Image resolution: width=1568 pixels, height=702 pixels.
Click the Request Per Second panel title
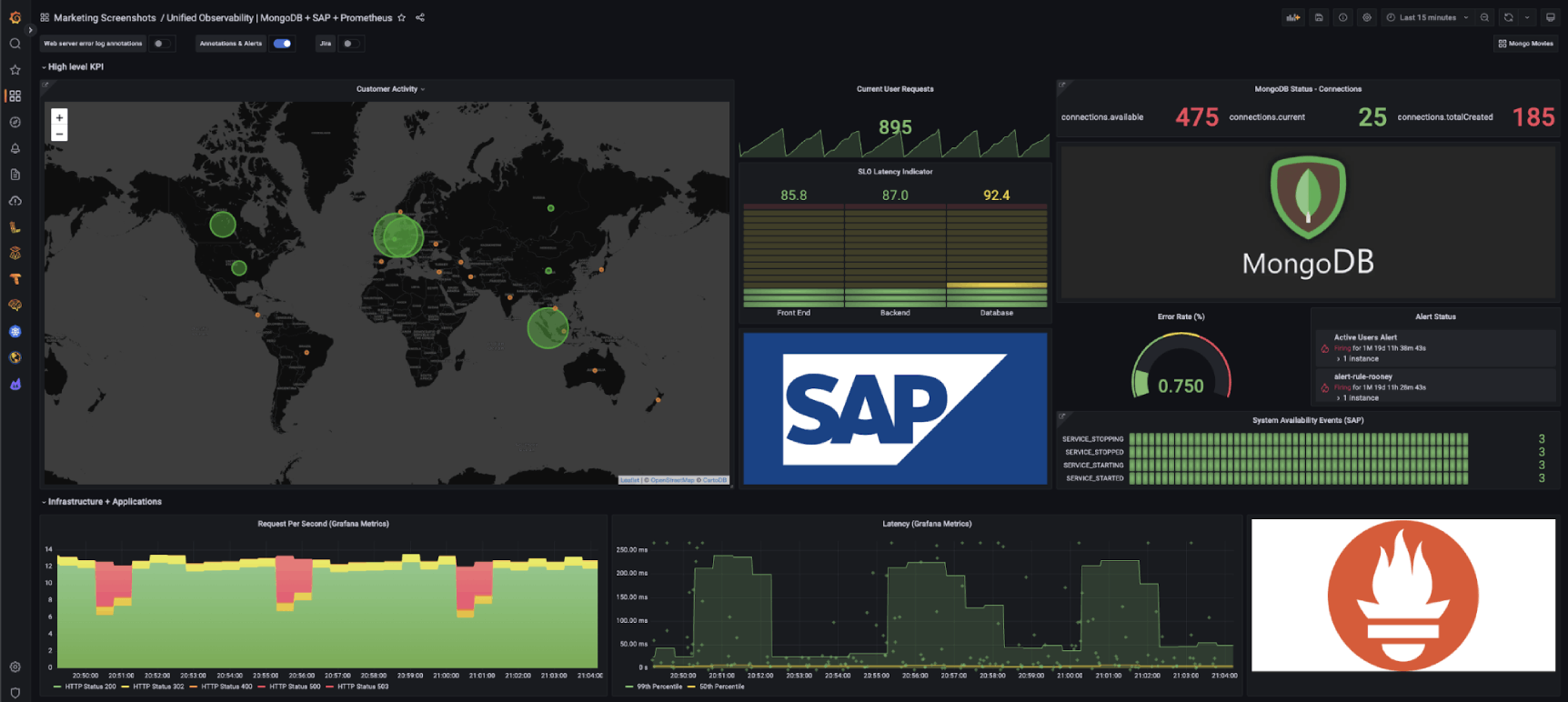pyautogui.click(x=323, y=524)
